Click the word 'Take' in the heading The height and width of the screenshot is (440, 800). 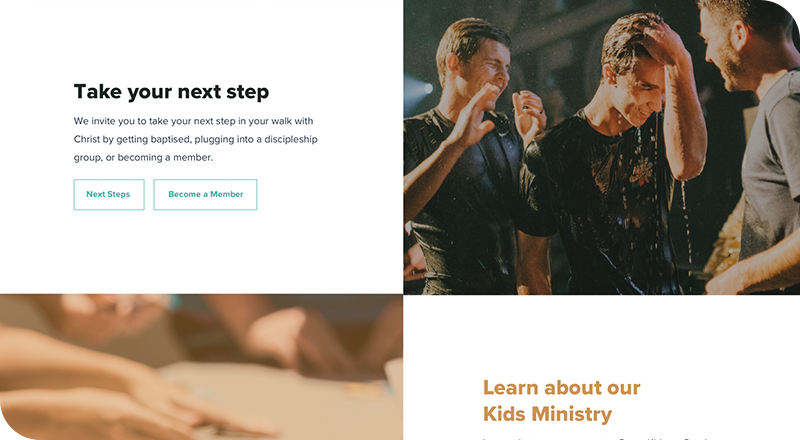click(x=98, y=92)
